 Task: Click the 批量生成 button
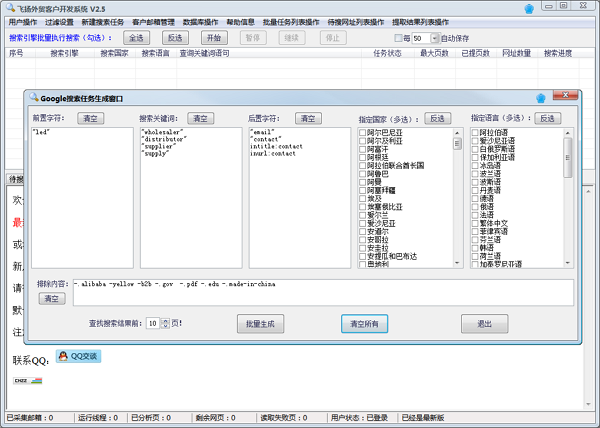[x=260, y=324]
